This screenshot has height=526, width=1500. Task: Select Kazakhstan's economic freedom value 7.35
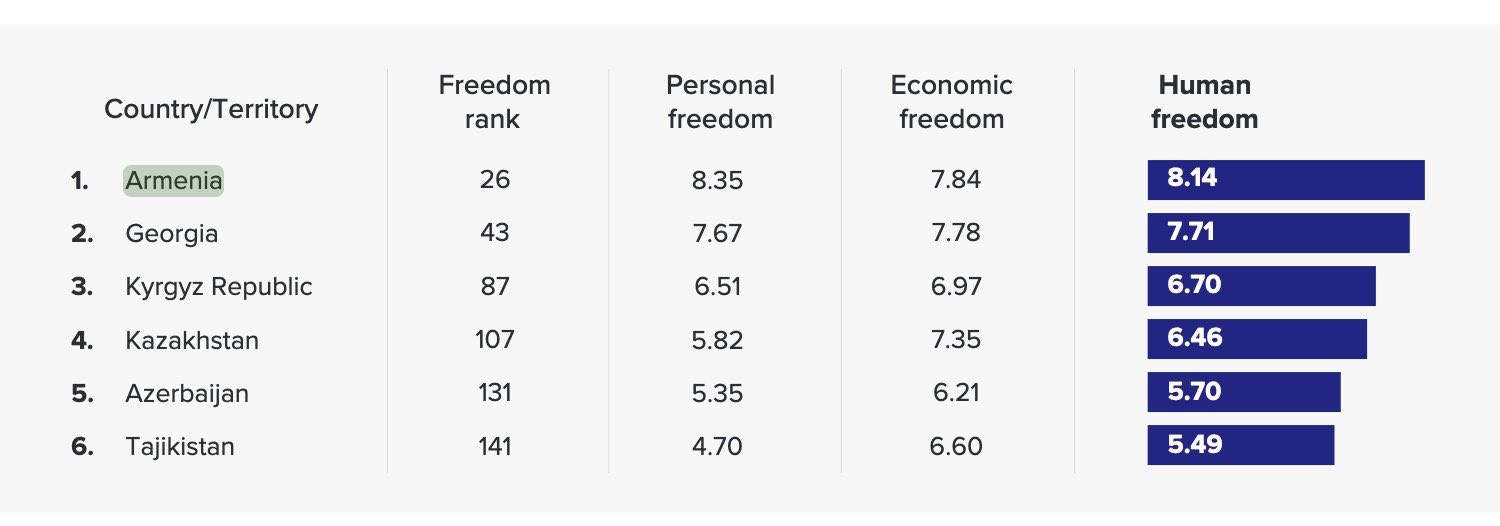[955, 340]
